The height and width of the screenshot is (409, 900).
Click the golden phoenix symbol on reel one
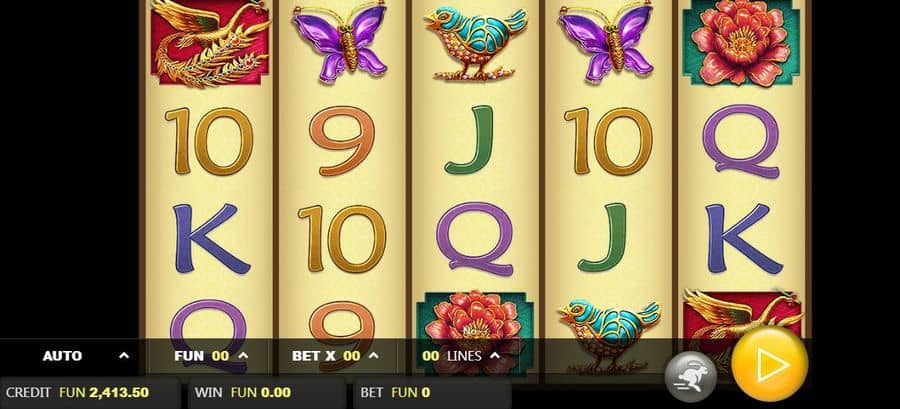coord(210,44)
